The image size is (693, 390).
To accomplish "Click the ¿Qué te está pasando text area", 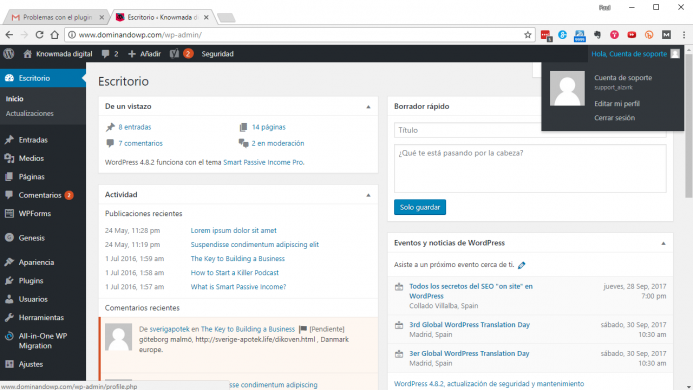I will point(530,168).
